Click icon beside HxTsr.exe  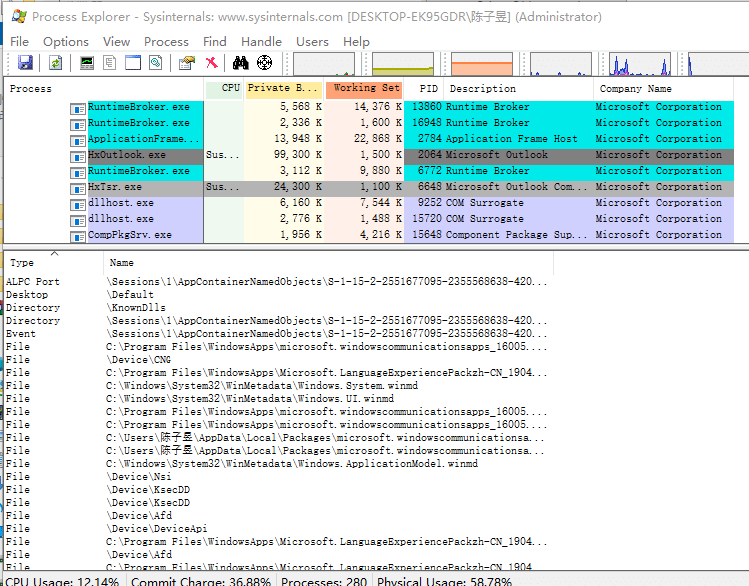pyautogui.click(x=77, y=189)
